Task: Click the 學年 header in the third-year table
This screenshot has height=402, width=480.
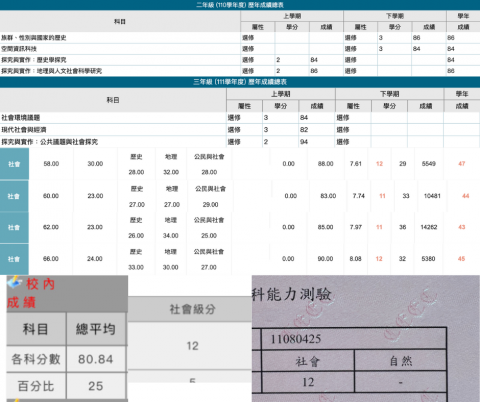Action: [462, 94]
